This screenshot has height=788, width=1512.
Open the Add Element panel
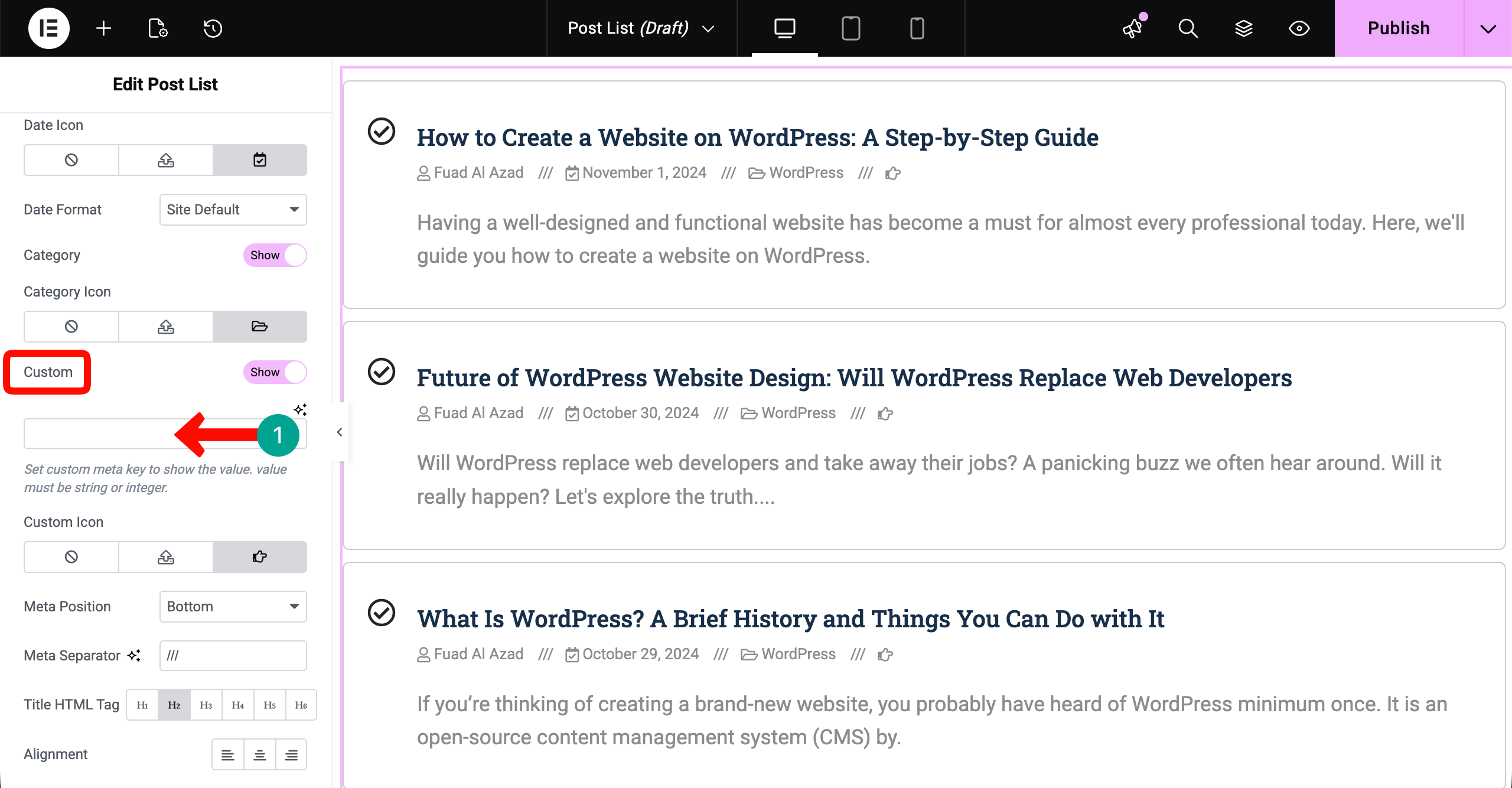point(103,28)
